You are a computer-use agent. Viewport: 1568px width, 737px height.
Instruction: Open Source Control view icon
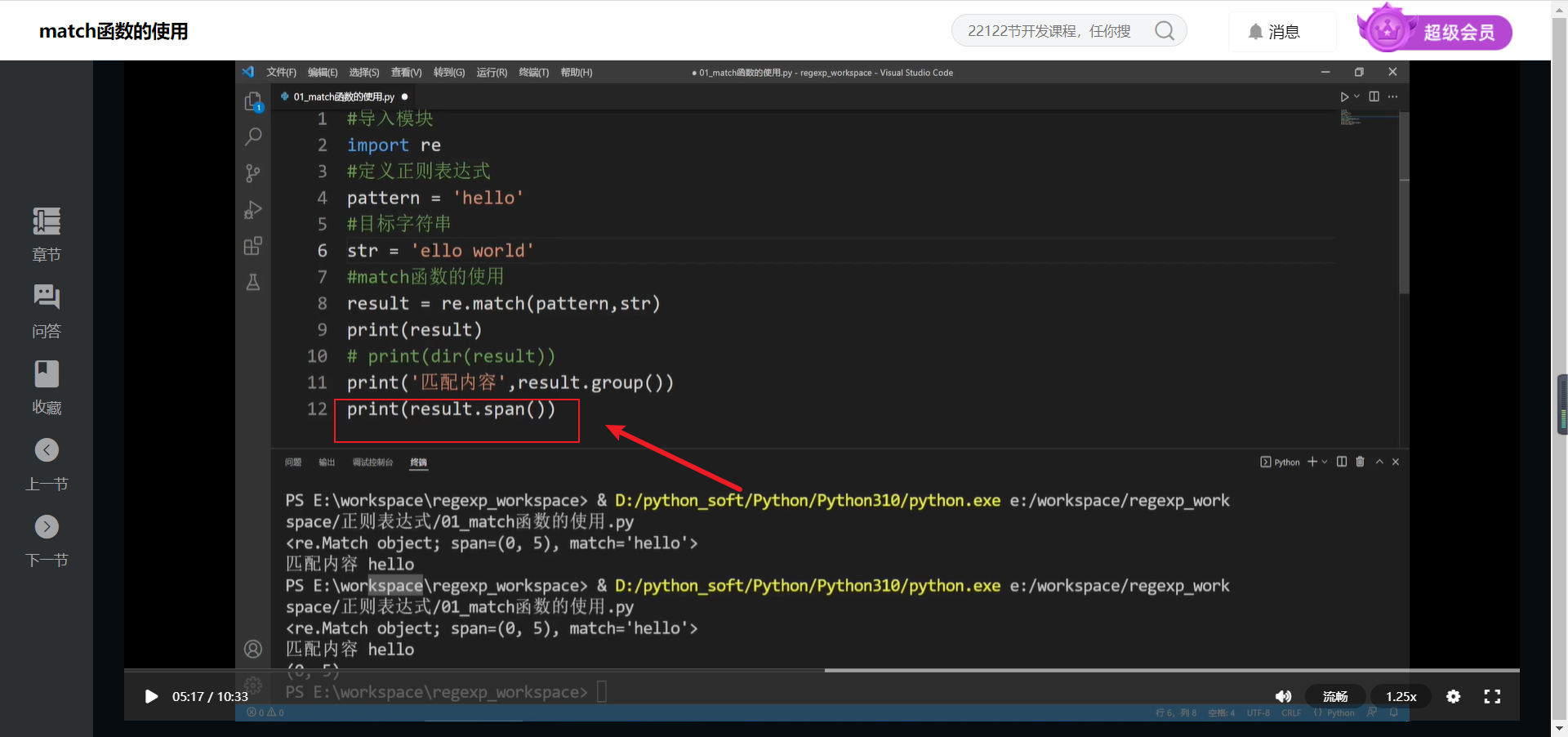tap(253, 173)
